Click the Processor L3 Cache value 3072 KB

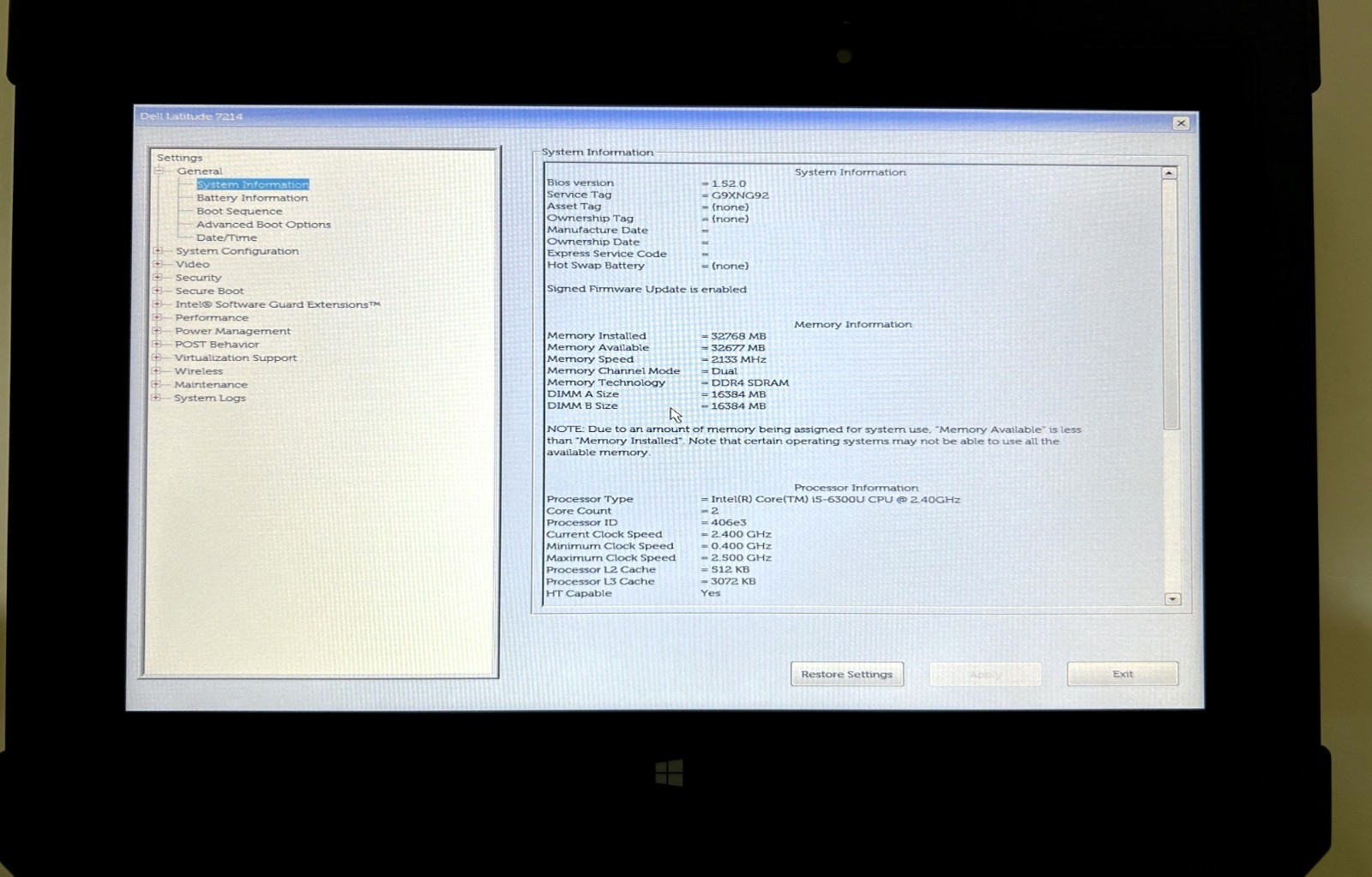coord(733,580)
